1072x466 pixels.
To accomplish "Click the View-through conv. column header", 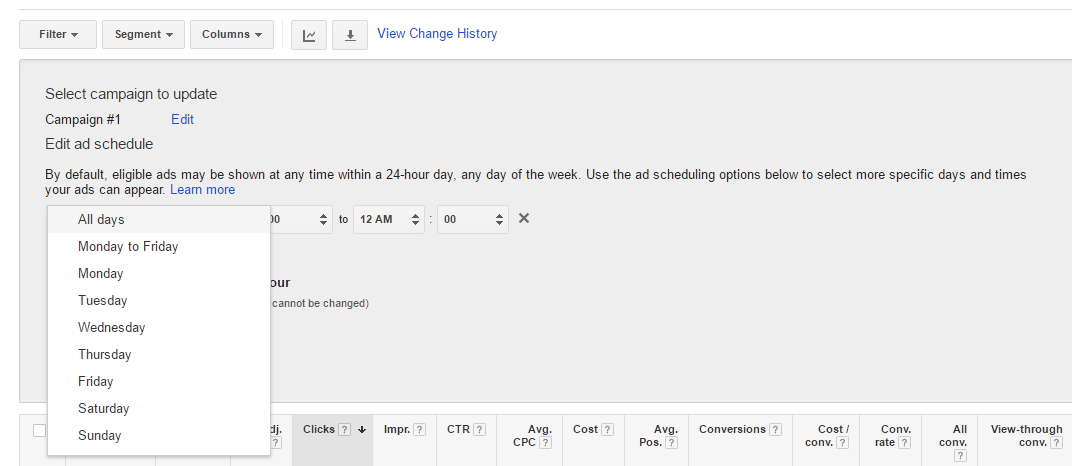I will pos(1027,435).
